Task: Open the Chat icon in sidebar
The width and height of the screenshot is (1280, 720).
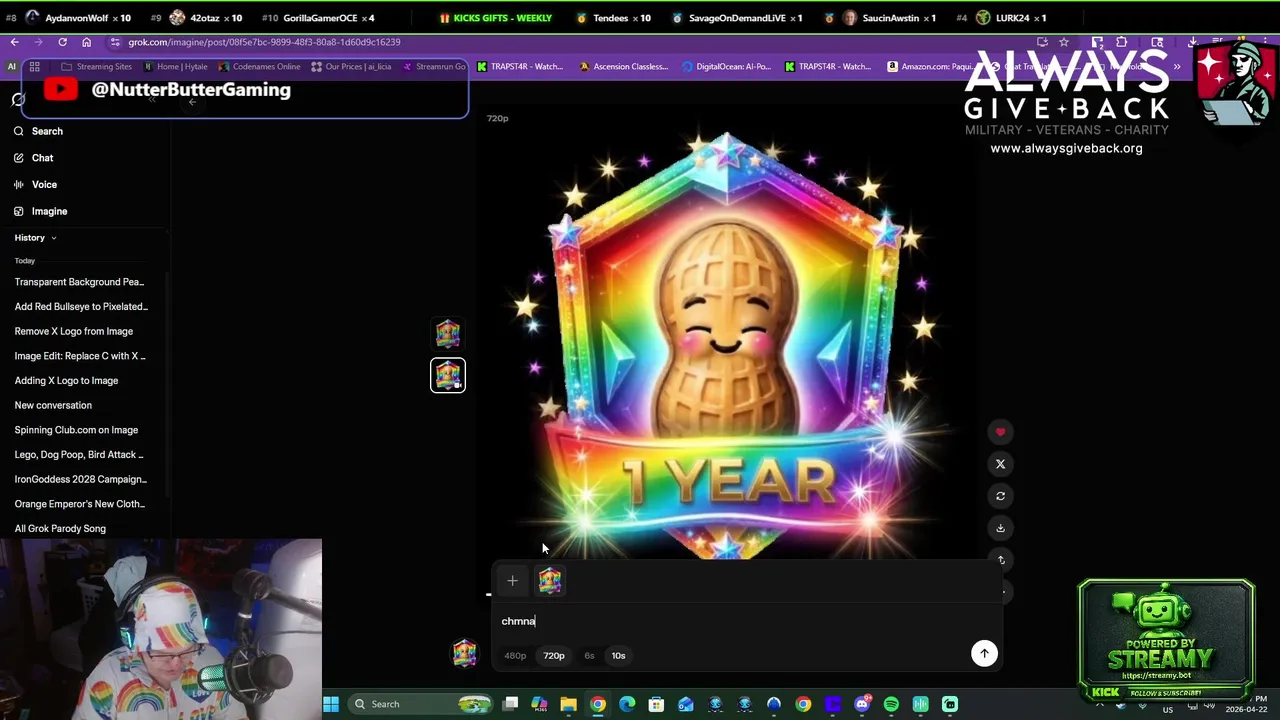Action: pyautogui.click(x=19, y=158)
